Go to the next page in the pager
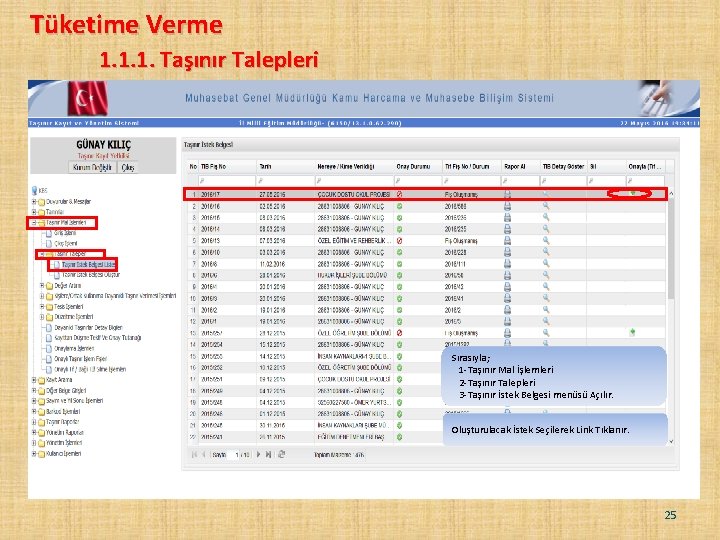This screenshot has width=720, height=540. pos(258,454)
